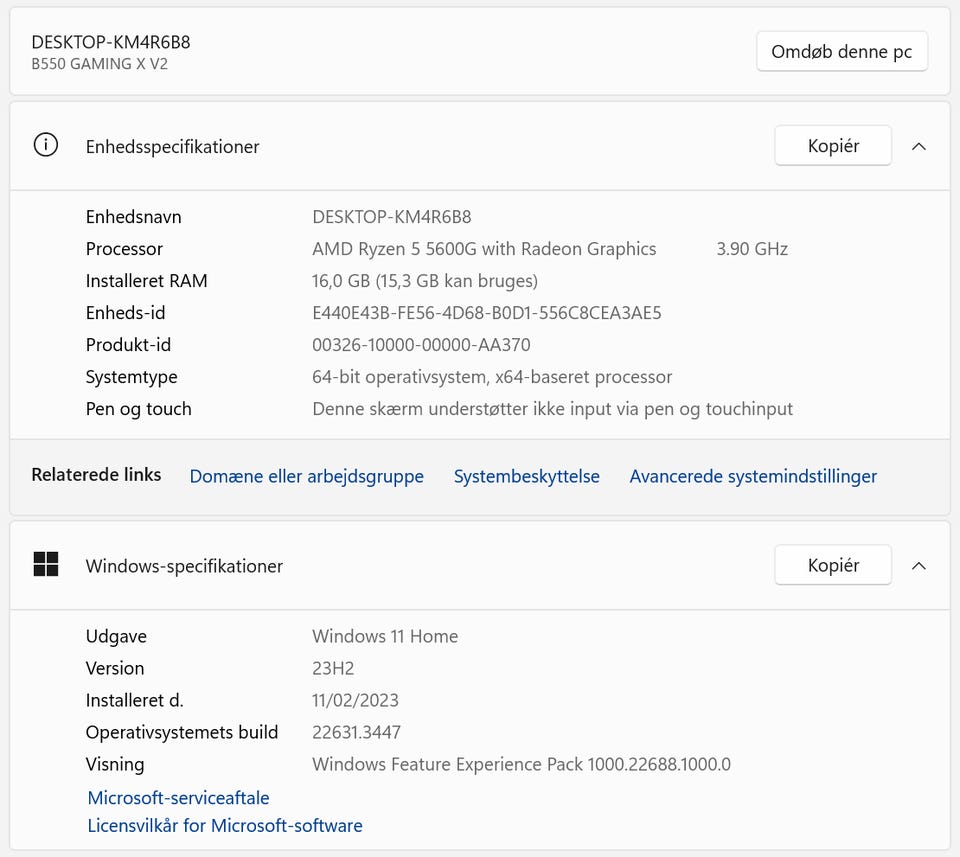Click the Relaterede links label

96,475
